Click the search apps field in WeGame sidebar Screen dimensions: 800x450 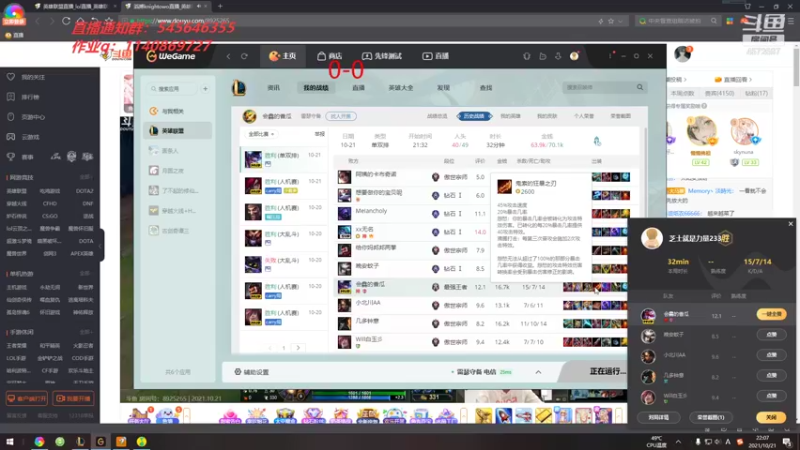click(173, 89)
